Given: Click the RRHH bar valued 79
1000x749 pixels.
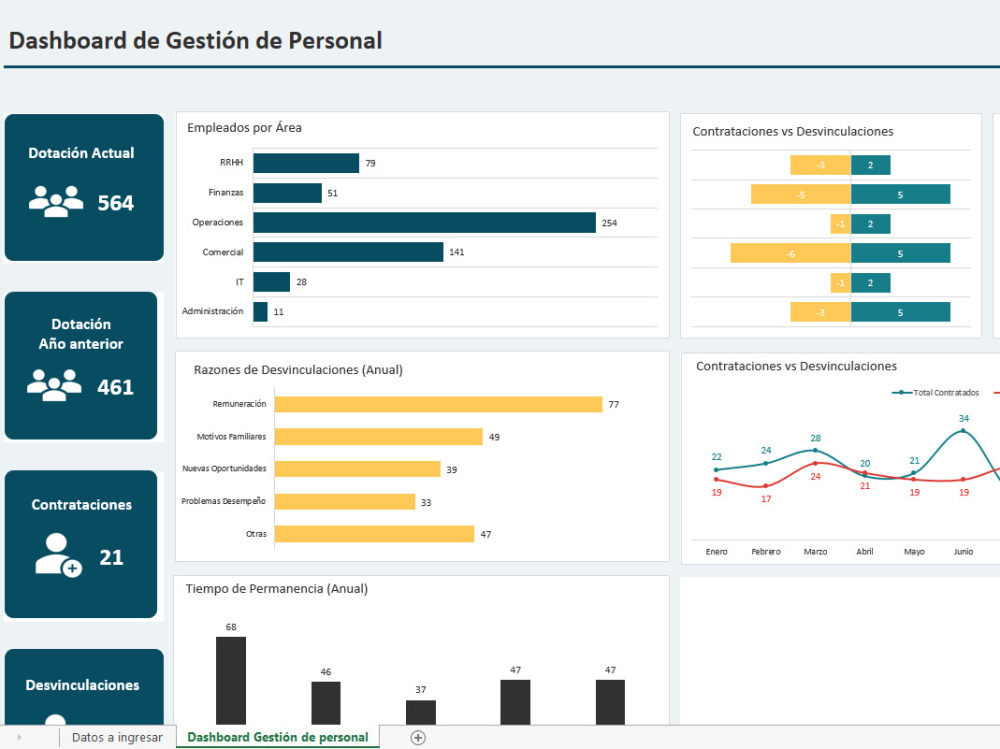Looking at the screenshot, I should [306, 163].
